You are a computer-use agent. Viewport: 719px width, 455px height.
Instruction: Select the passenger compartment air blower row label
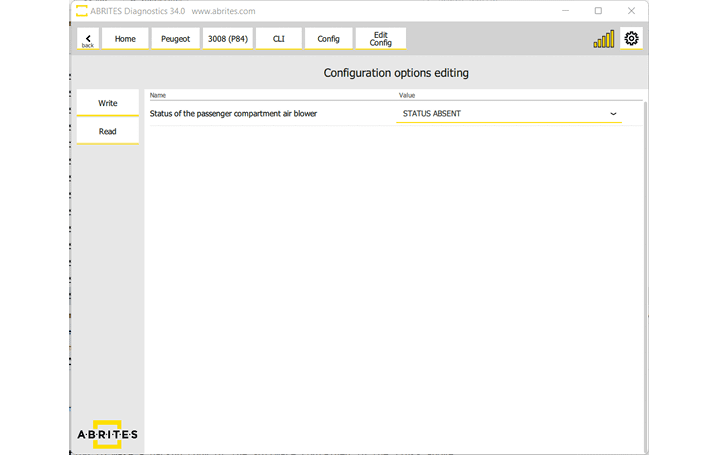pyautogui.click(x=233, y=114)
